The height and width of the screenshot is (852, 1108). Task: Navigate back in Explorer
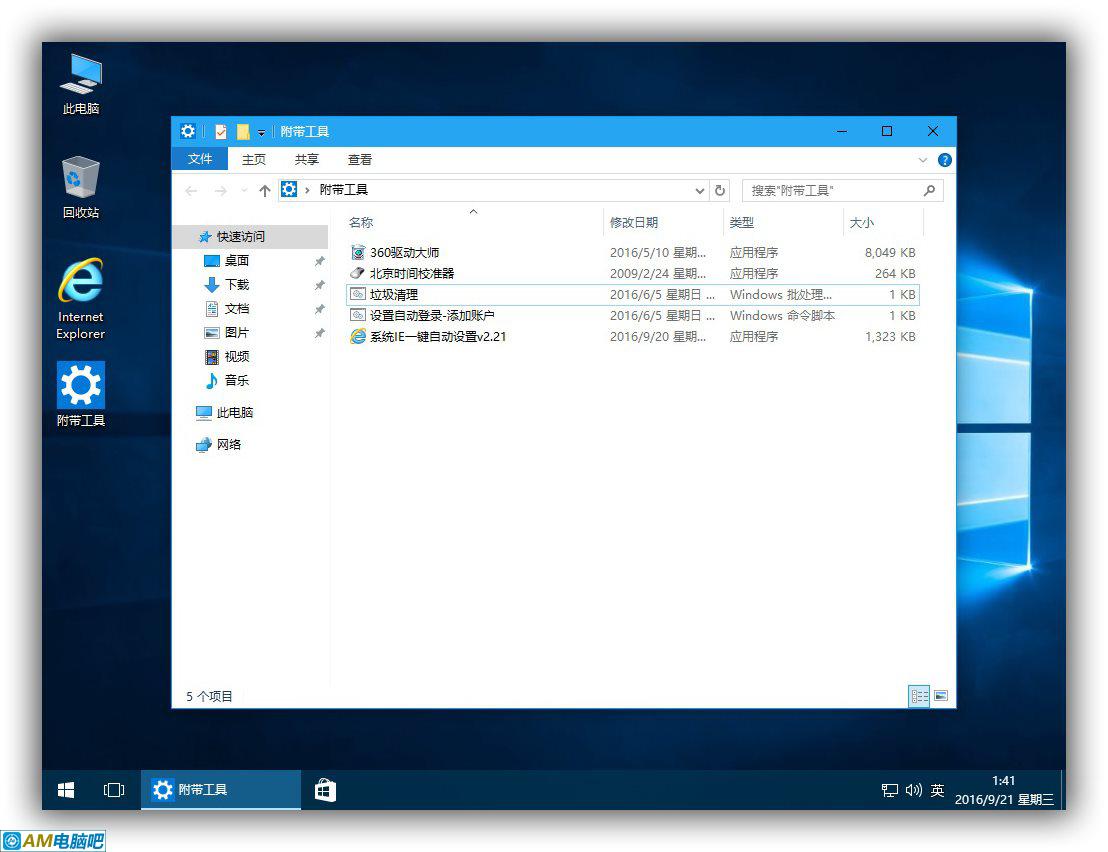tap(191, 190)
